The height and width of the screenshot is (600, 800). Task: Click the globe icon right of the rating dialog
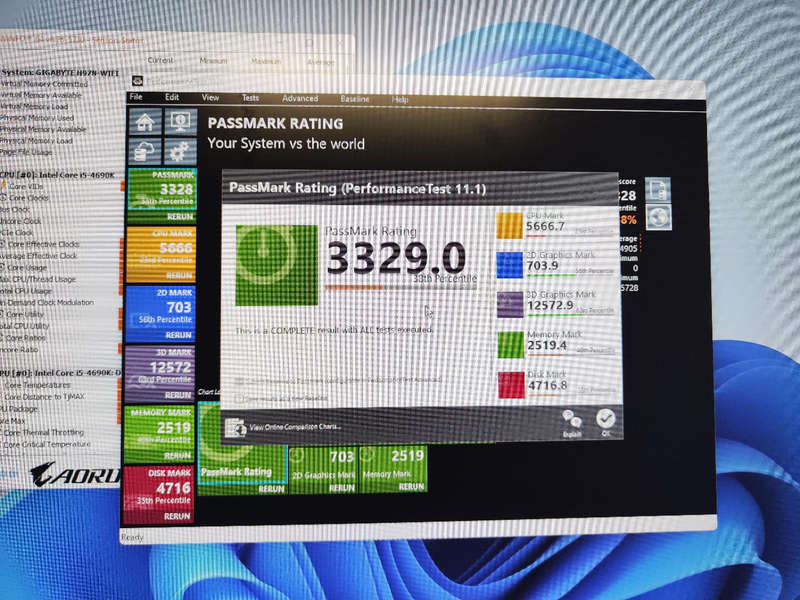tap(659, 217)
